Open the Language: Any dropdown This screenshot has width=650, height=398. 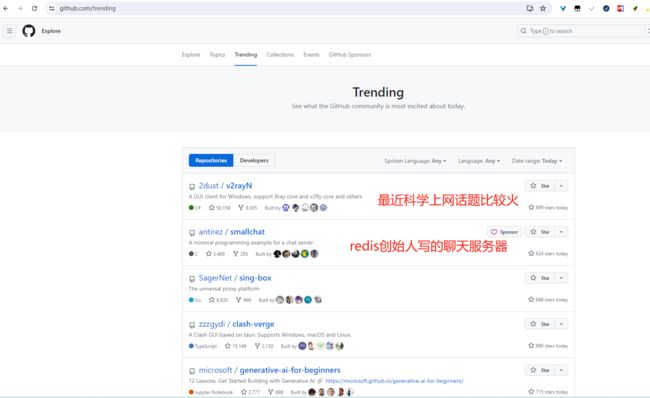pyautogui.click(x=479, y=161)
